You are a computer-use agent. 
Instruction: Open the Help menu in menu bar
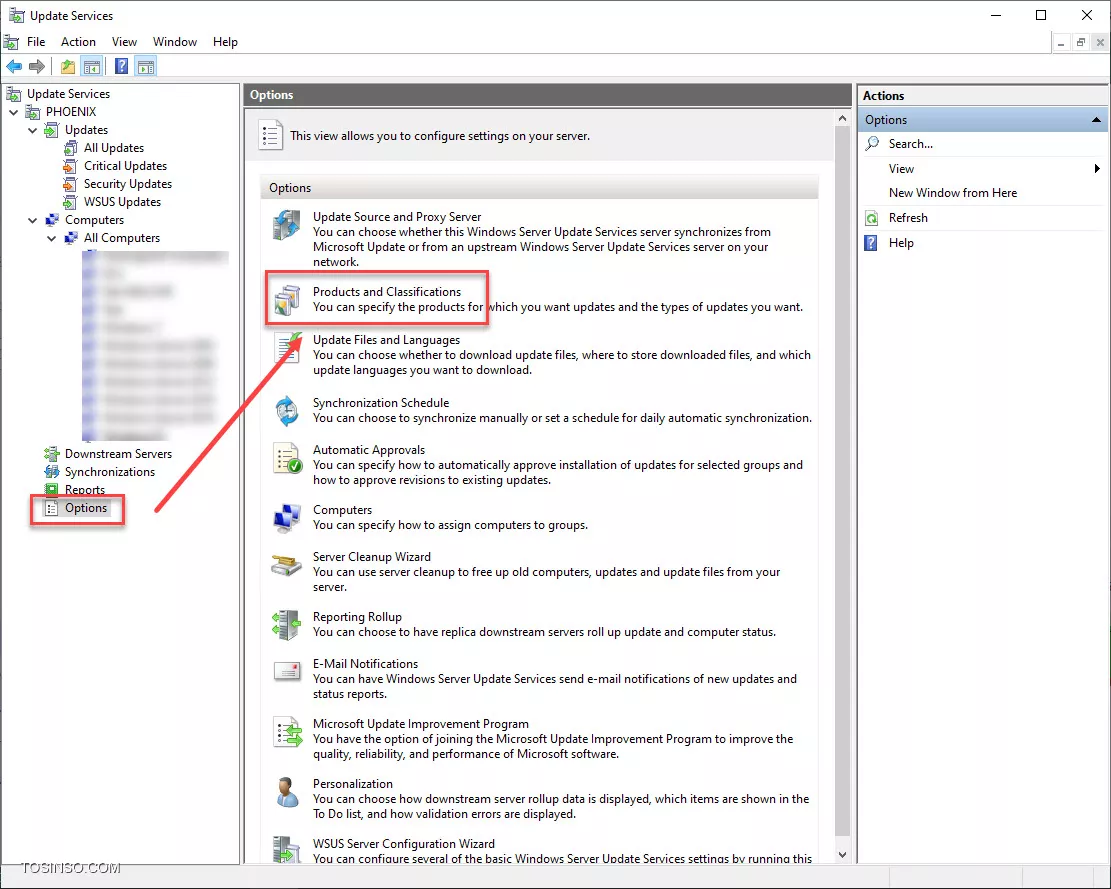(x=225, y=42)
